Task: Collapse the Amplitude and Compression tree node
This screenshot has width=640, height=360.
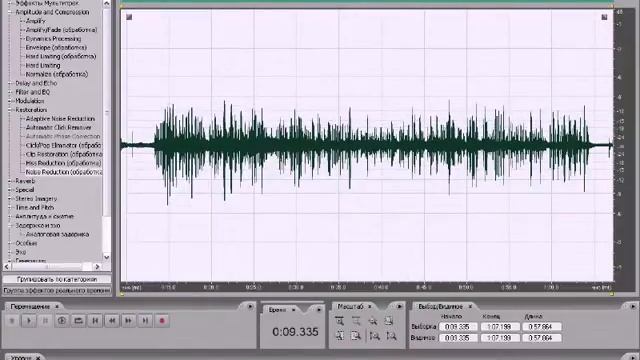Action: (10, 12)
